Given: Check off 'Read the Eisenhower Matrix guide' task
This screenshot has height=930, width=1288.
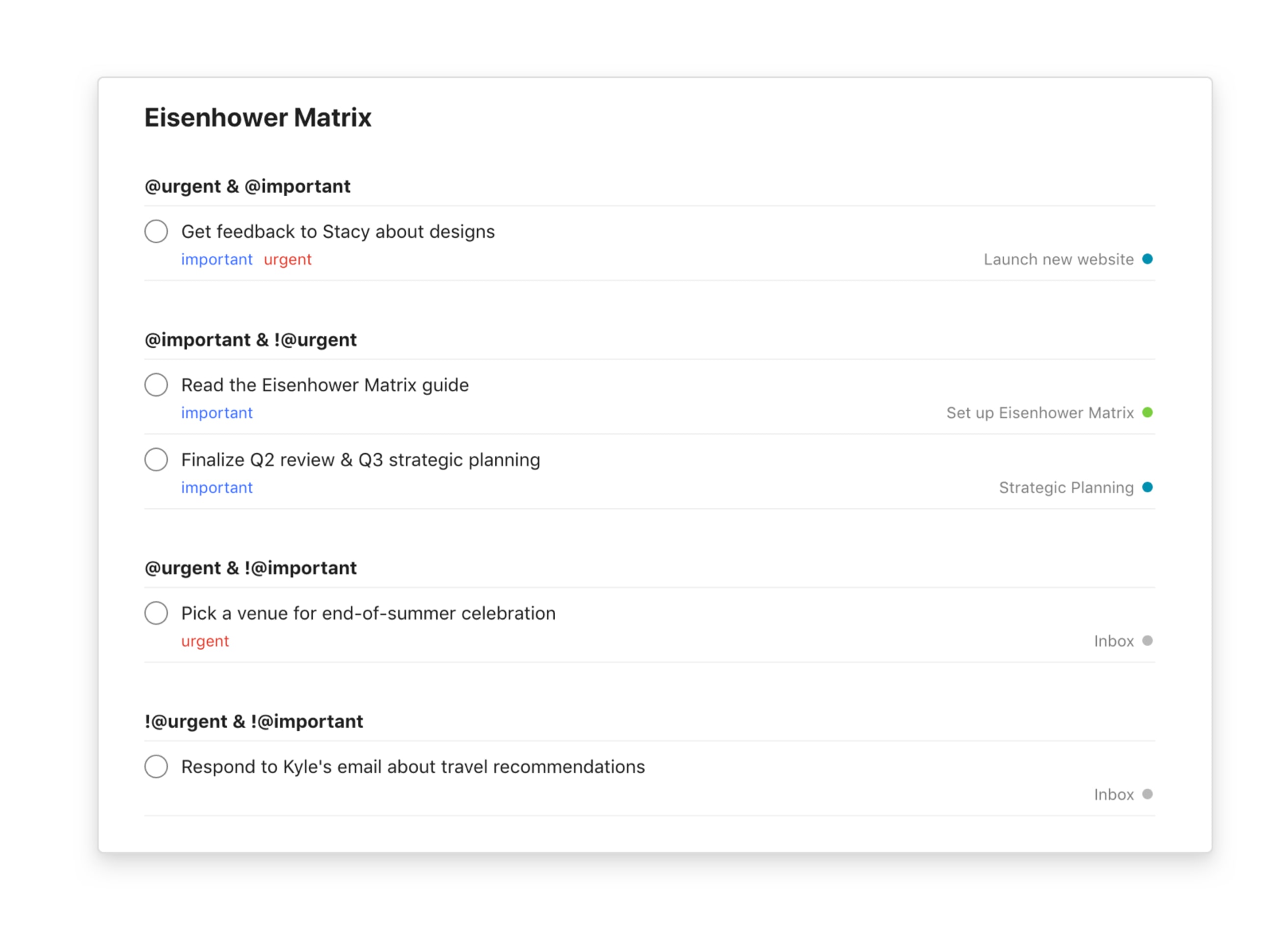Looking at the screenshot, I should 156,384.
